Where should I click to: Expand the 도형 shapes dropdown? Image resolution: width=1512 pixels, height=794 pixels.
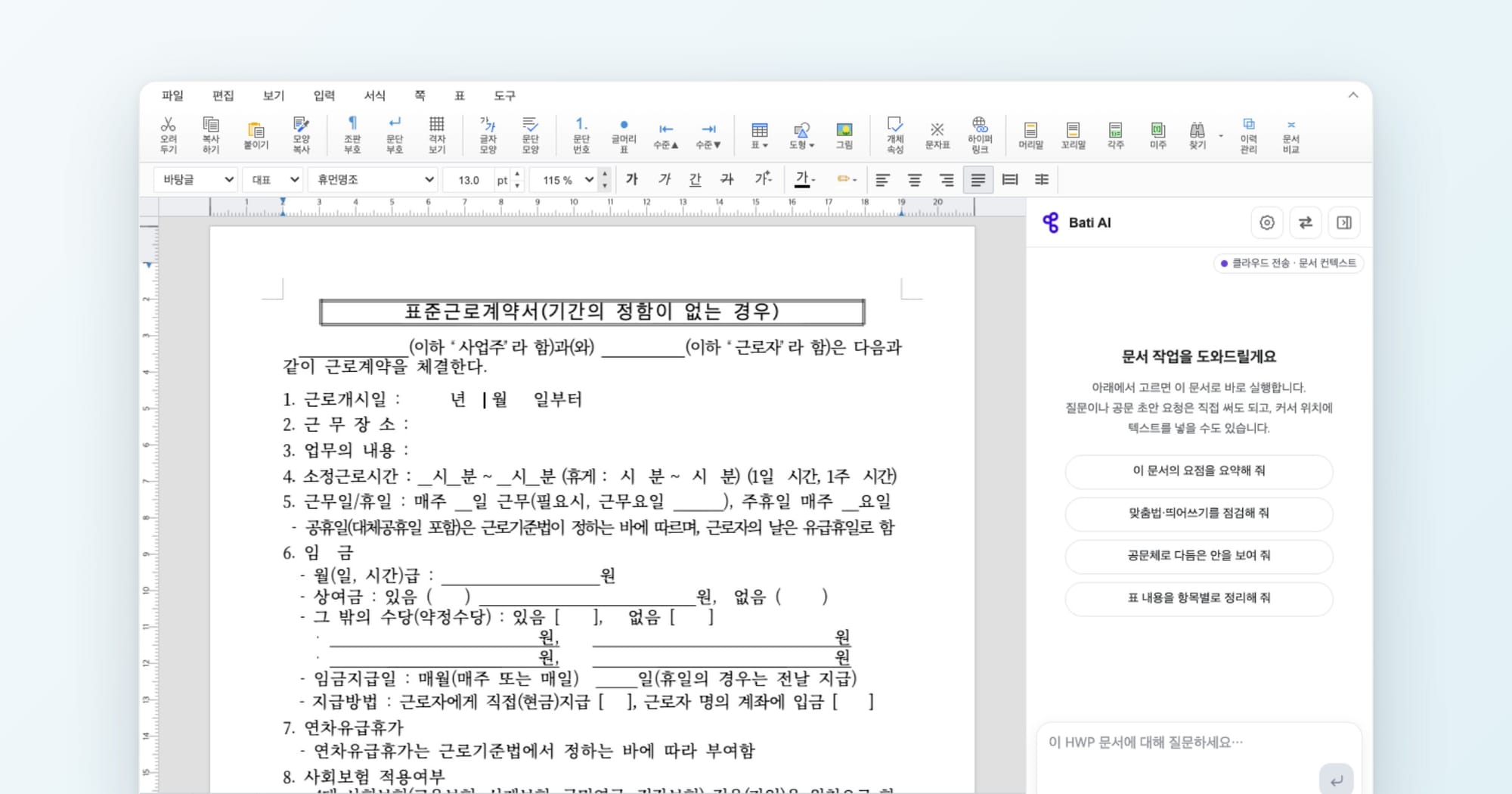click(x=802, y=135)
